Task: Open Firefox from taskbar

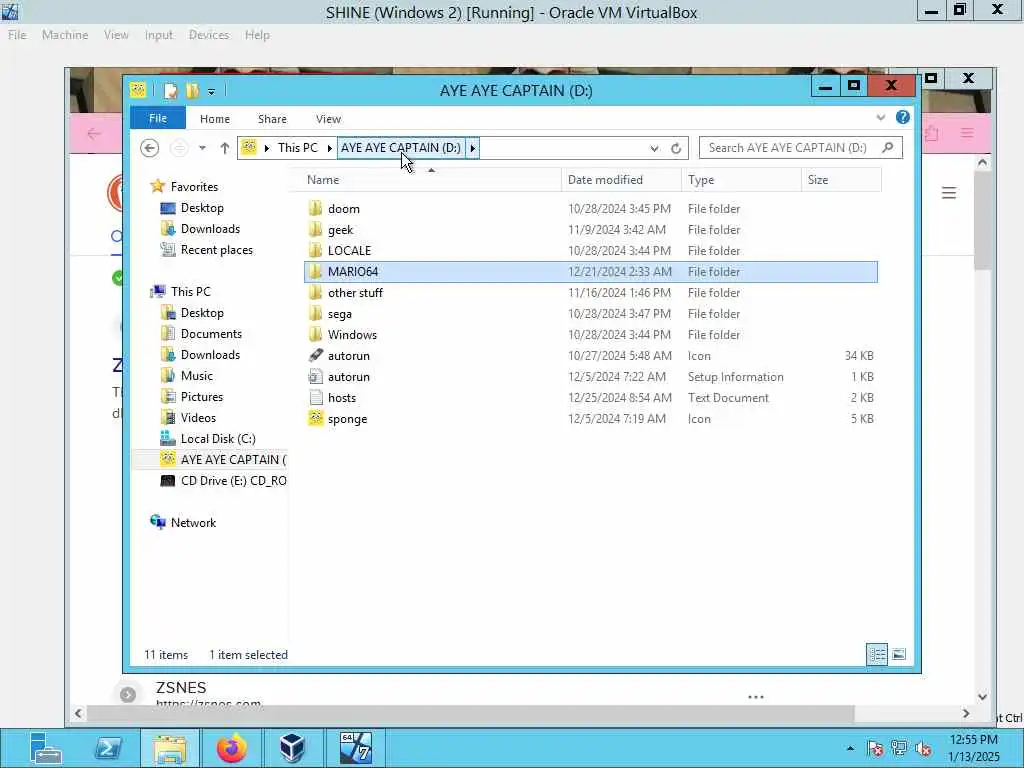Action: [x=232, y=748]
